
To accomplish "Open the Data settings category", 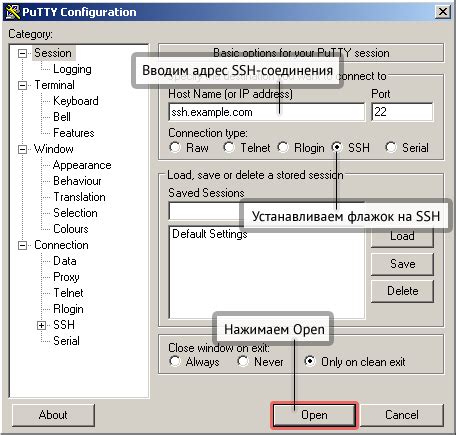I will click(65, 261).
